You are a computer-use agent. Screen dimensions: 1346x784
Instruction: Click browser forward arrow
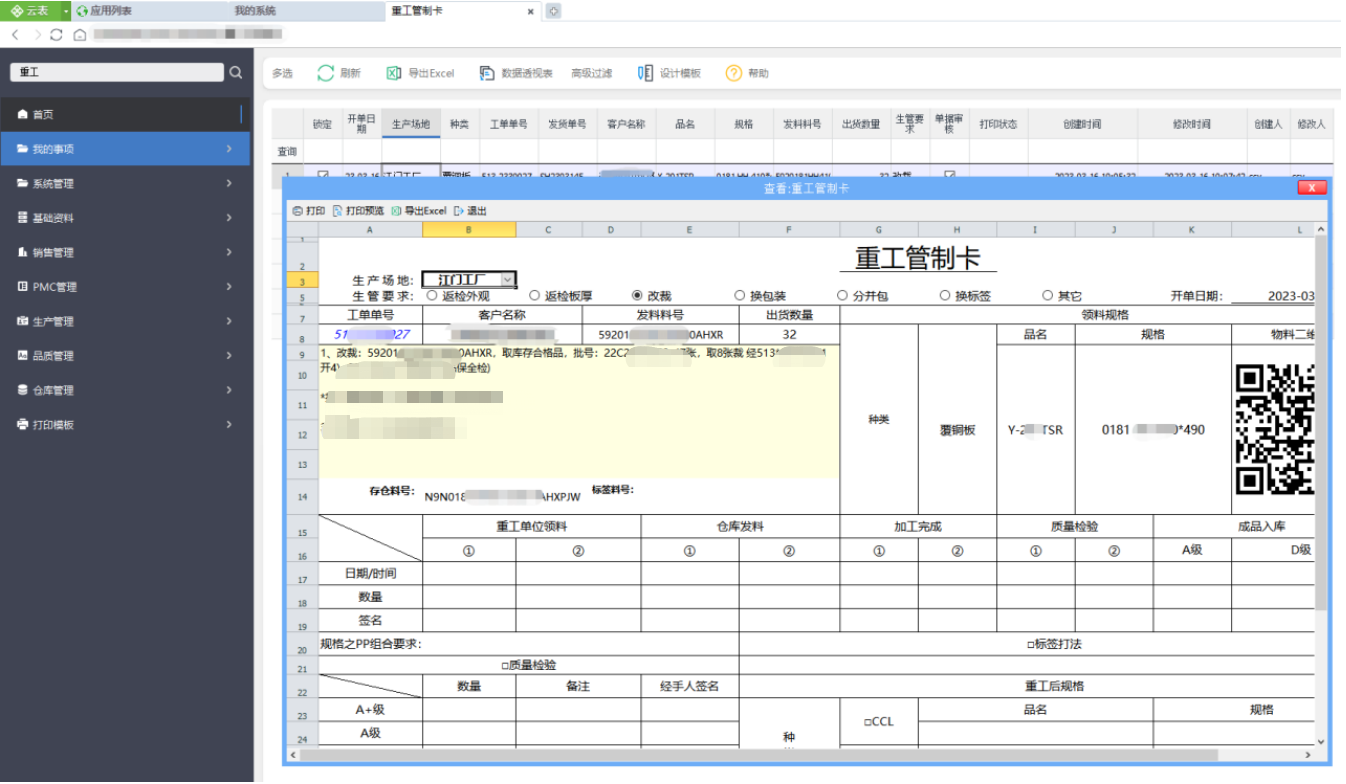[37, 34]
